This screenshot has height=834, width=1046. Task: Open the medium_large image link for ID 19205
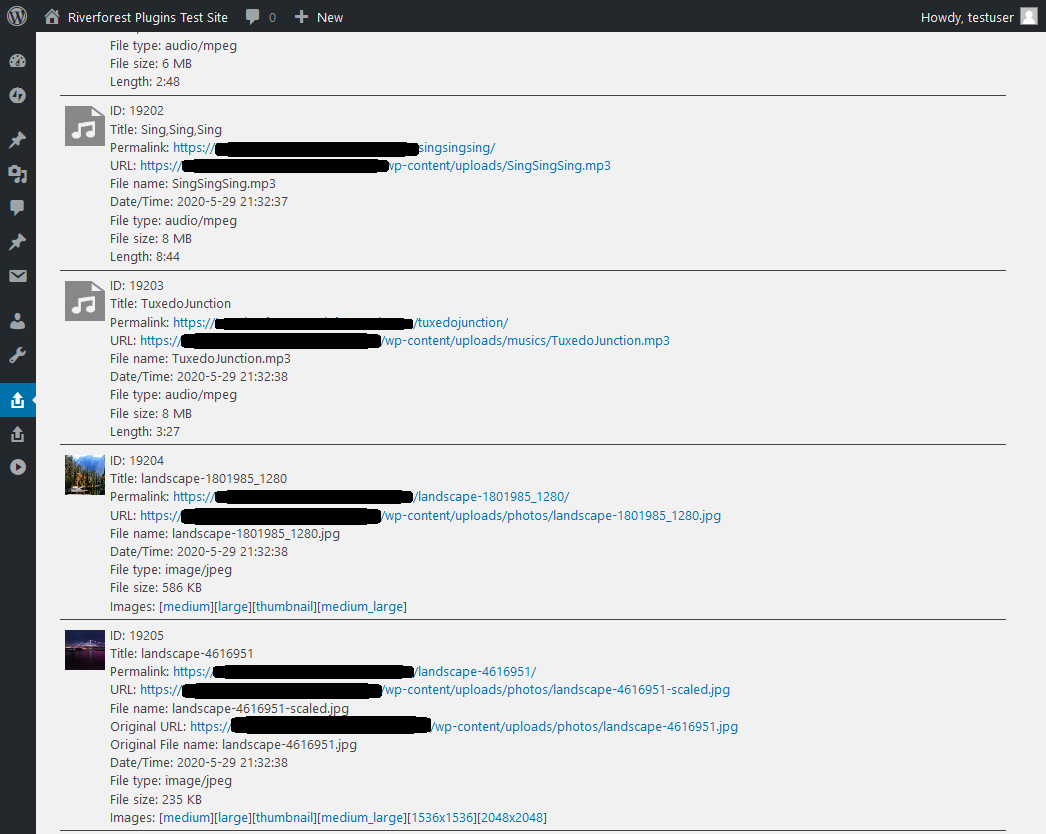[x=362, y=817]
